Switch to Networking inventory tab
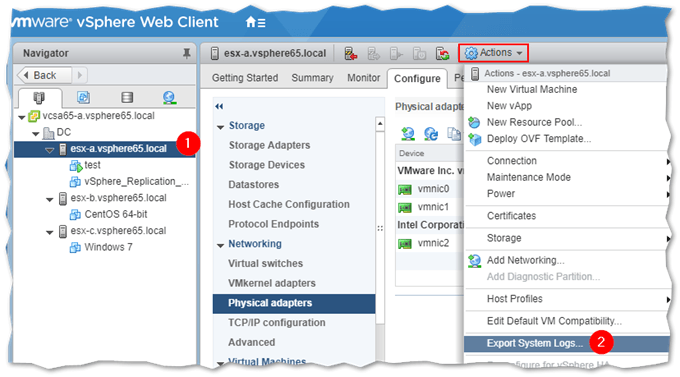680x377 pixels. (169, 98)
